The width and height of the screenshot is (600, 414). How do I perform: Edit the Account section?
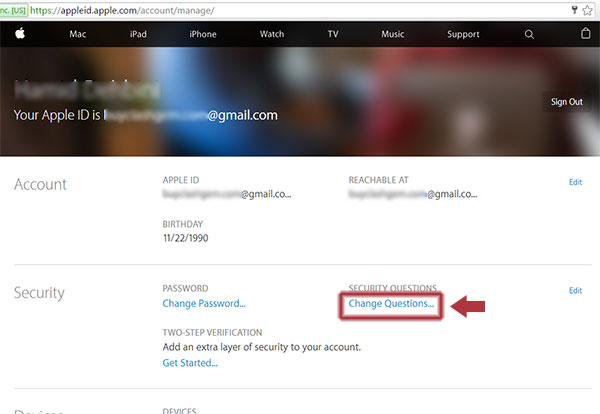tap(576, 182)
